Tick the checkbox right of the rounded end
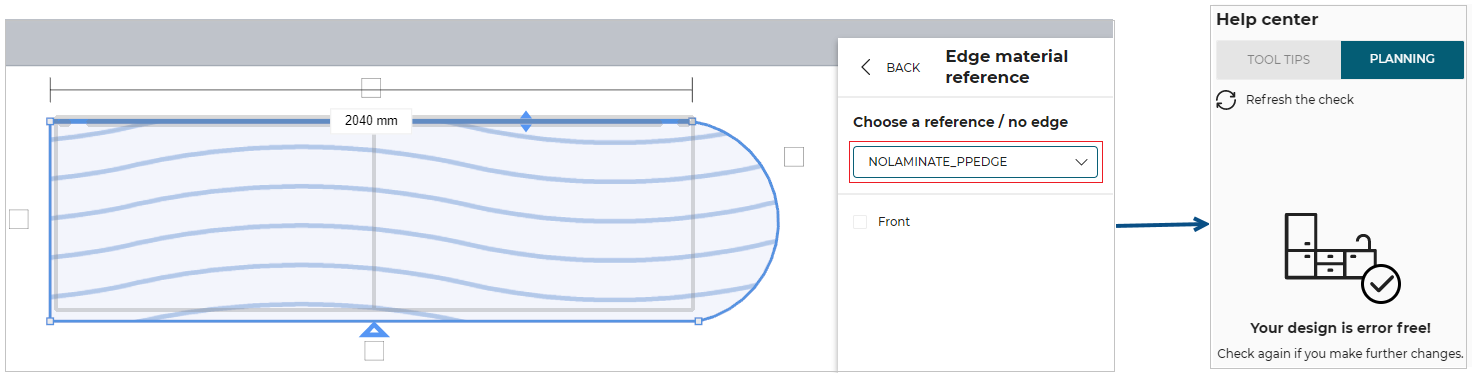 794,157
